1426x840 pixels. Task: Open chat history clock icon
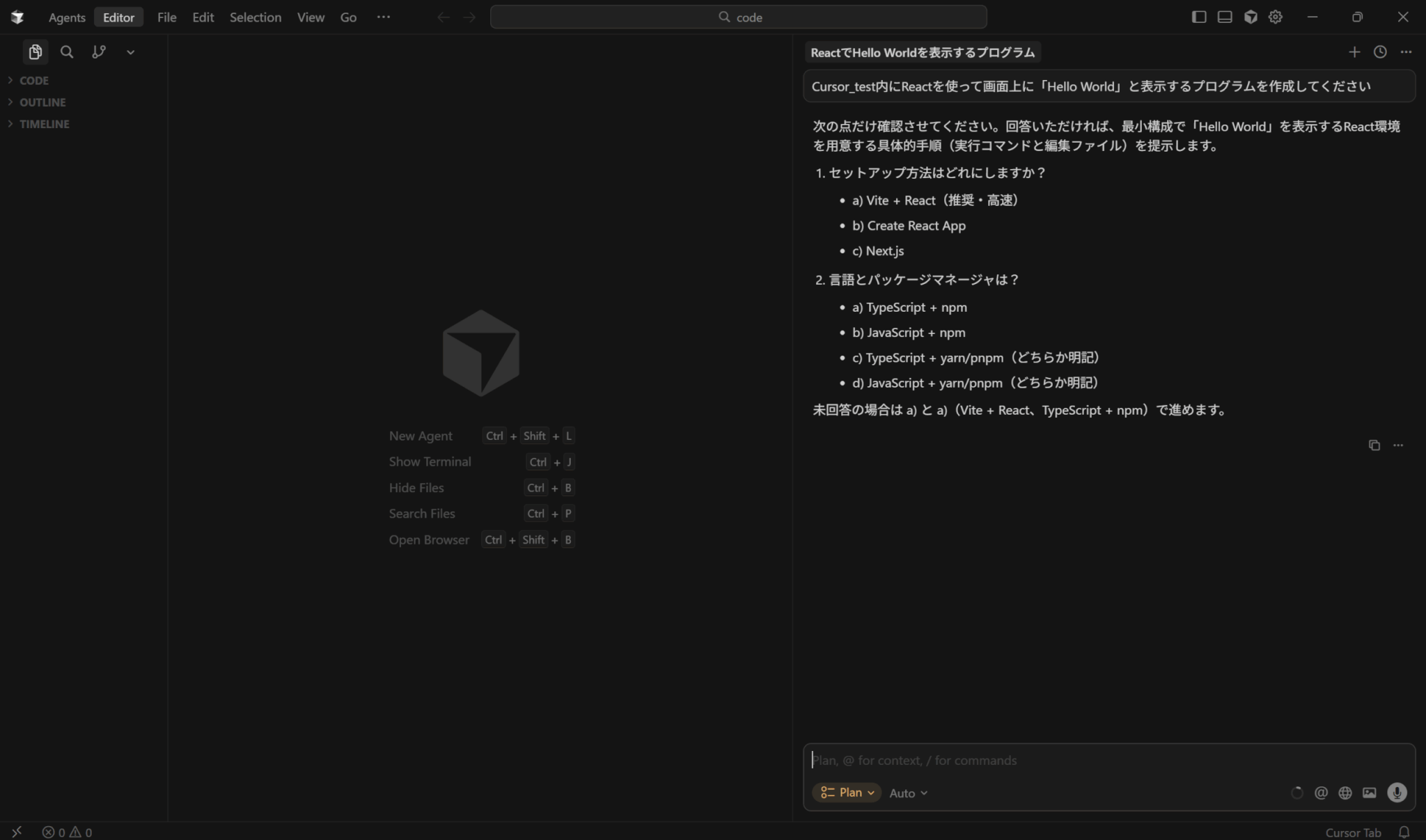coord(1380,52)
